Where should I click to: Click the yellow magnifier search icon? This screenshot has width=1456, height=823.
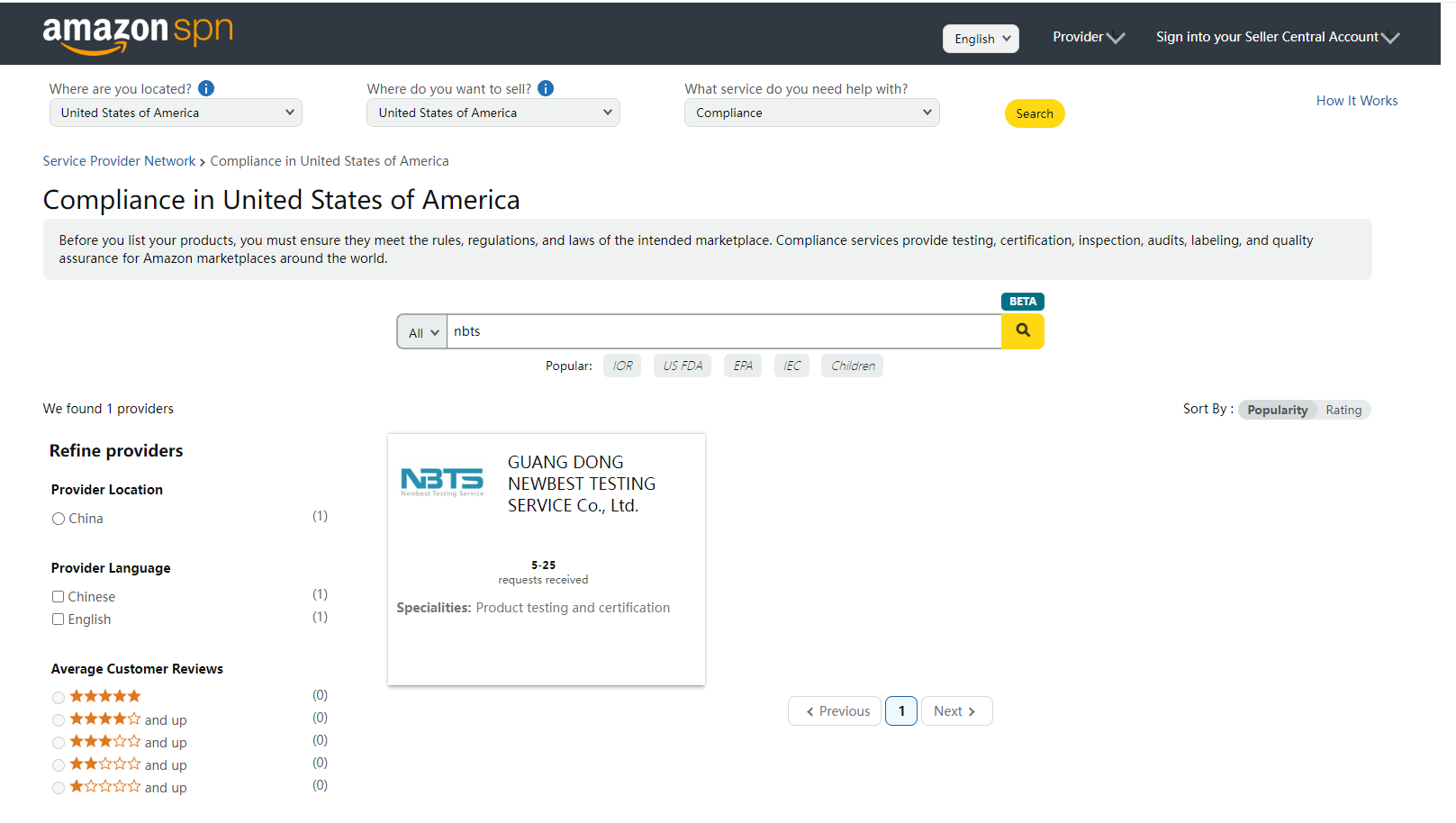click(x=1022, y=331)
